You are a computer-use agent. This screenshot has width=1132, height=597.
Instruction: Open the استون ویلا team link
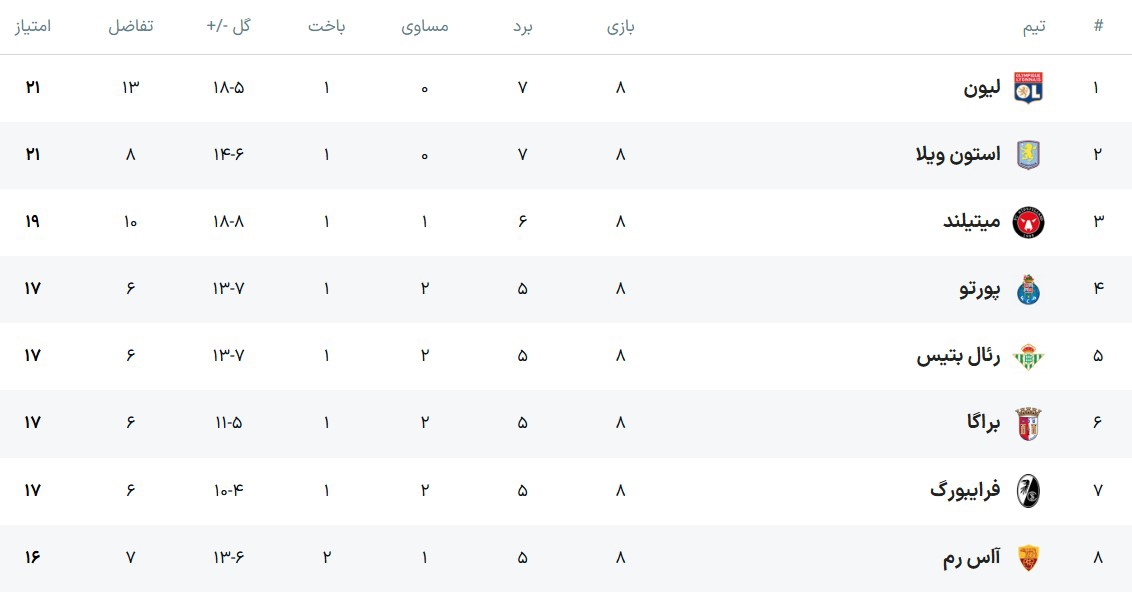pos(957,155)
